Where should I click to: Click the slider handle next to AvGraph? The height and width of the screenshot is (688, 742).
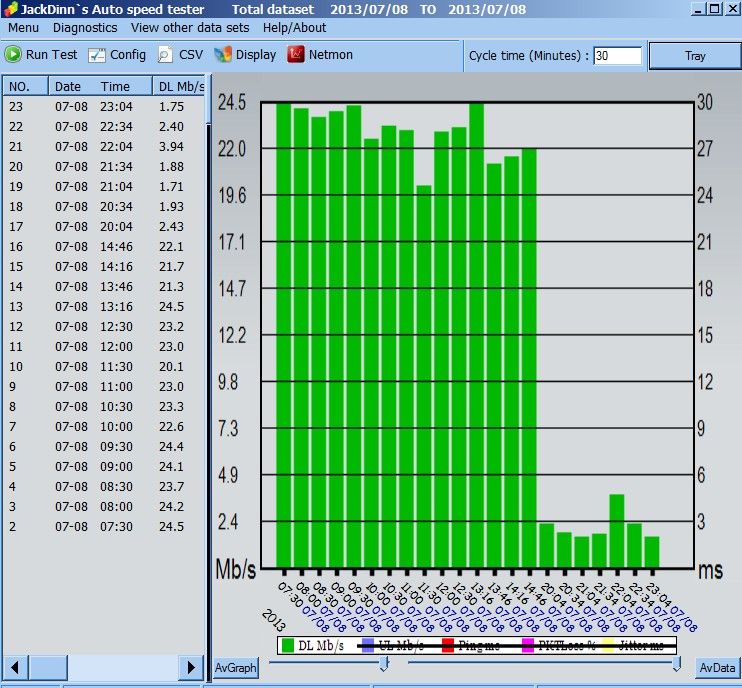tap(384, 663)
